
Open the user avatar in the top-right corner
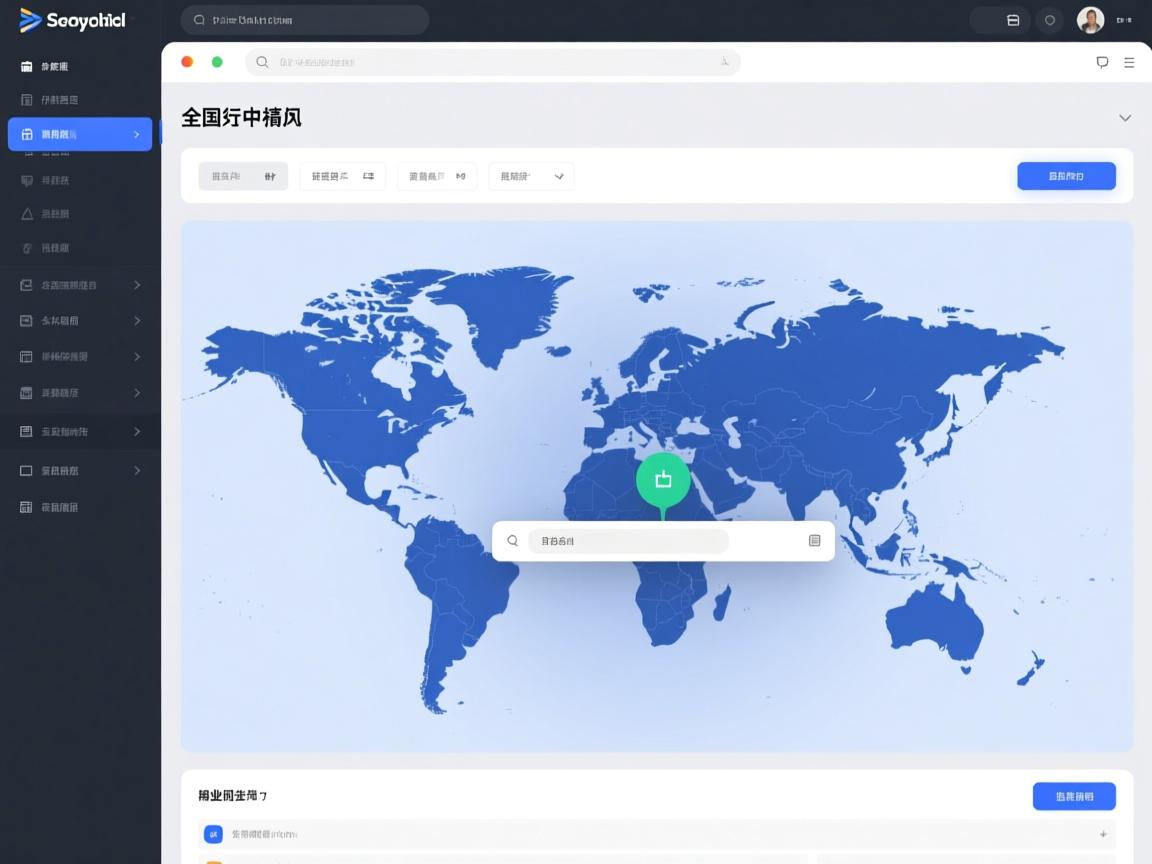click(1090, 19)
